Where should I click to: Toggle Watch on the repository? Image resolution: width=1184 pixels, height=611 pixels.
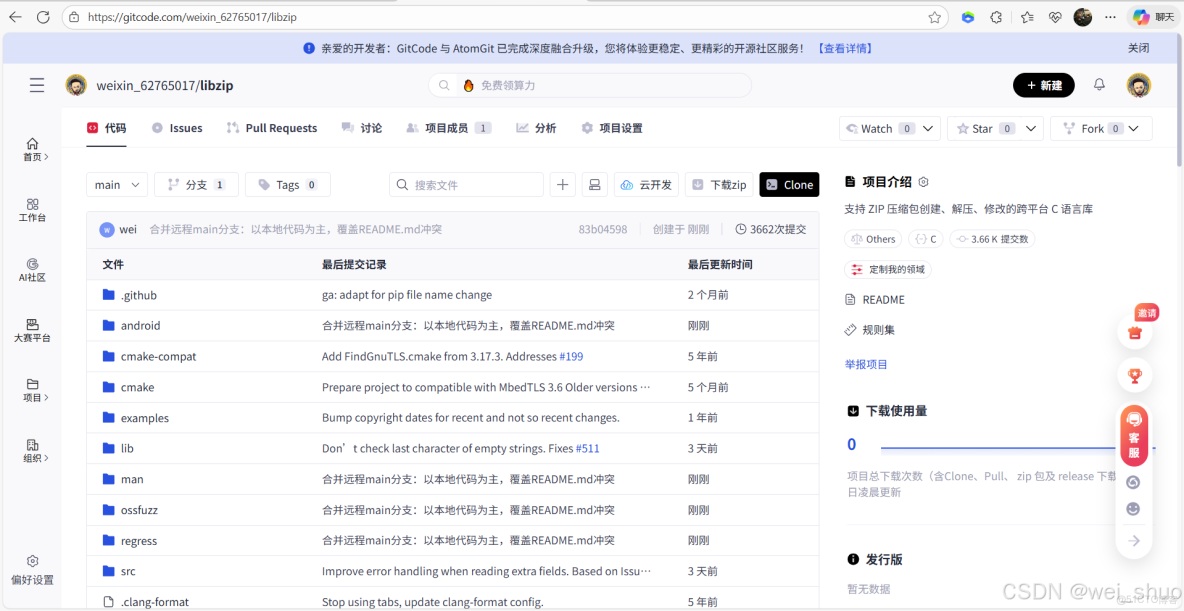click(x=878, y=128)
